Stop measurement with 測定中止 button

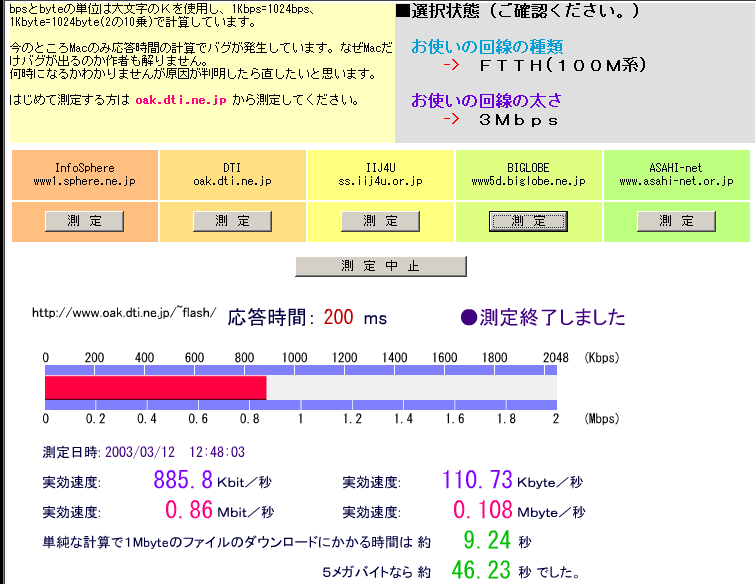click(381, 266)
